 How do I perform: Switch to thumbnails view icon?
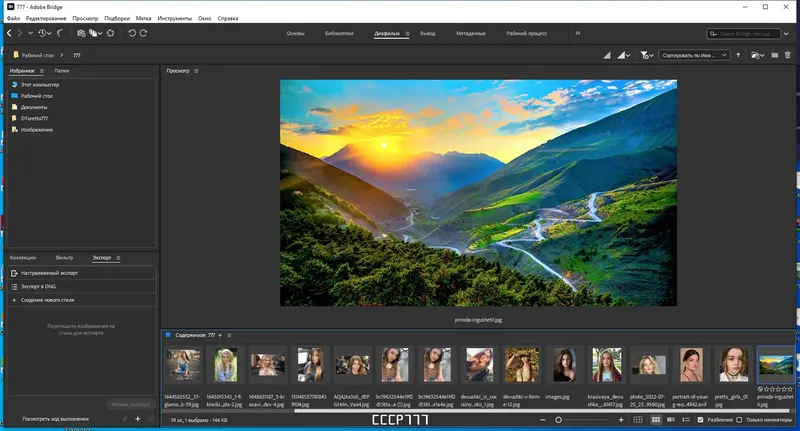[656, 420]
